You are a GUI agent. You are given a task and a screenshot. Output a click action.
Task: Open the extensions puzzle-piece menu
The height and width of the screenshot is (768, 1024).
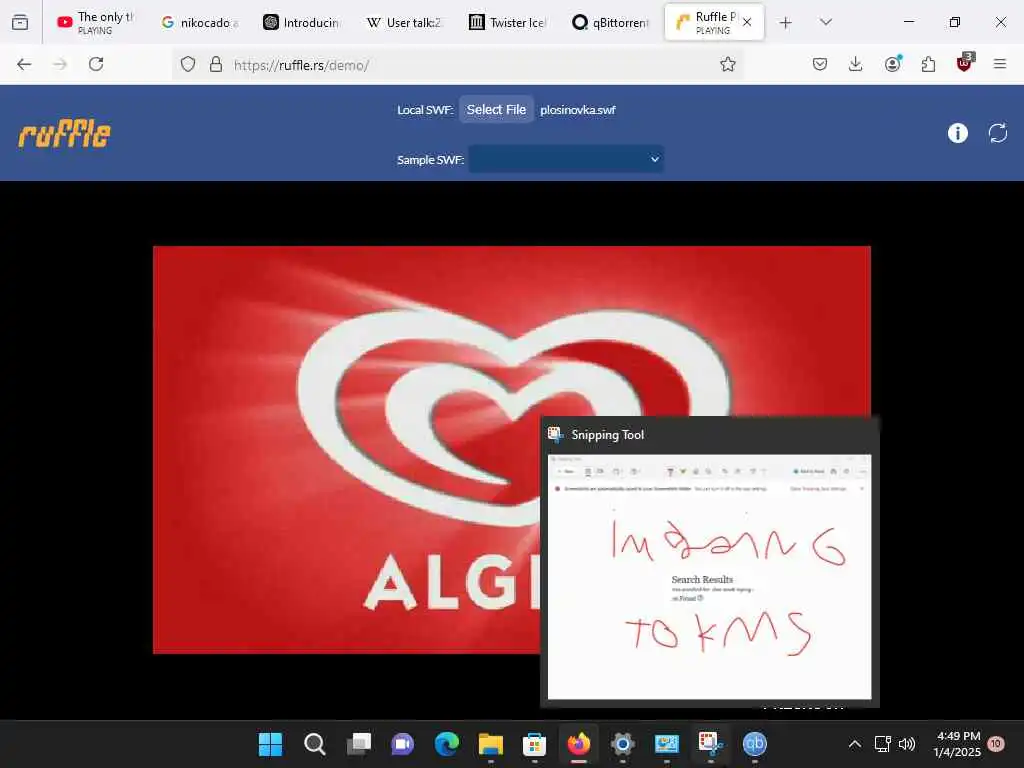pyautogui.click(x=928, y=64)
